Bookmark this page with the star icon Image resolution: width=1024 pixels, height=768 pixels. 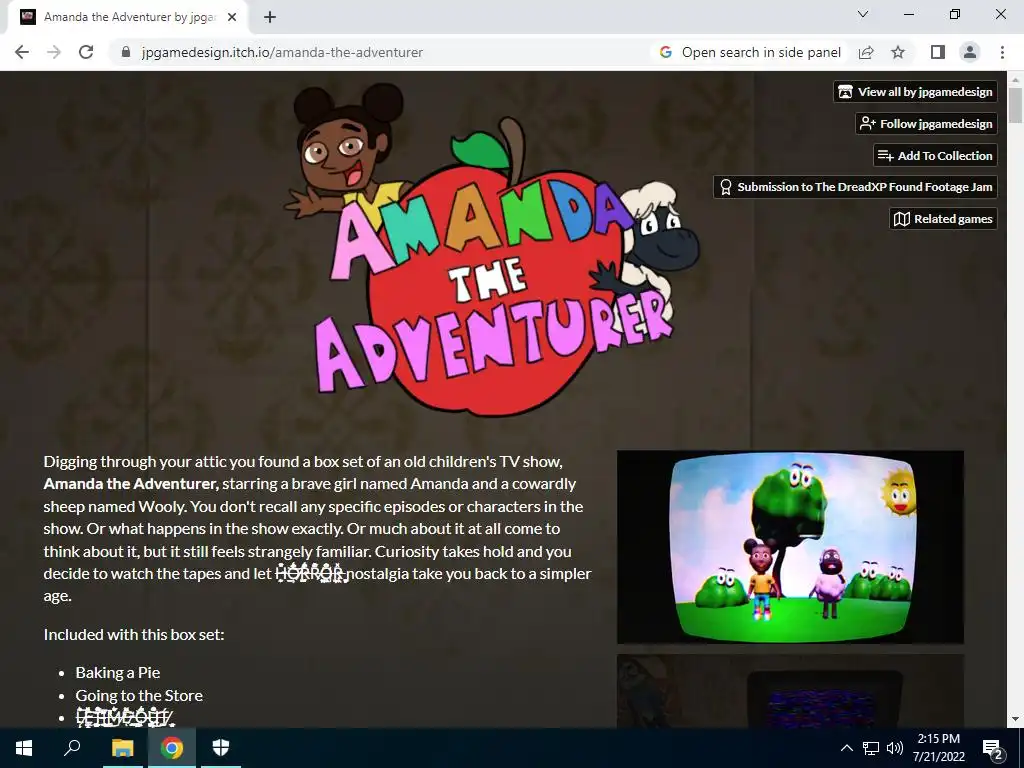tap(898, 52)
